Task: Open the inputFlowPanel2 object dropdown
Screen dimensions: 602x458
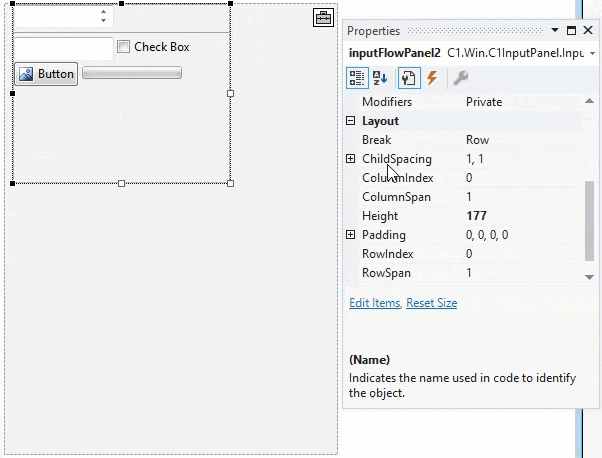Action: 593,53
